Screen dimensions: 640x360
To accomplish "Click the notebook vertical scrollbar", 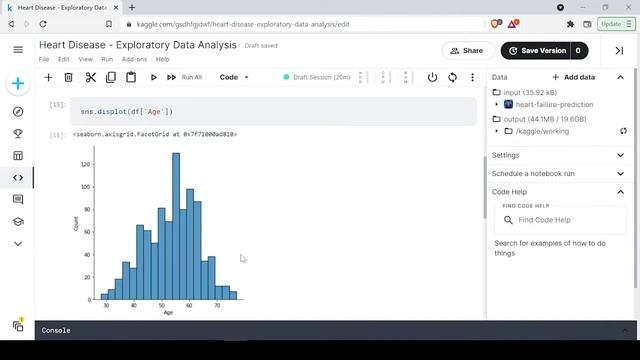I will point(485,187).
